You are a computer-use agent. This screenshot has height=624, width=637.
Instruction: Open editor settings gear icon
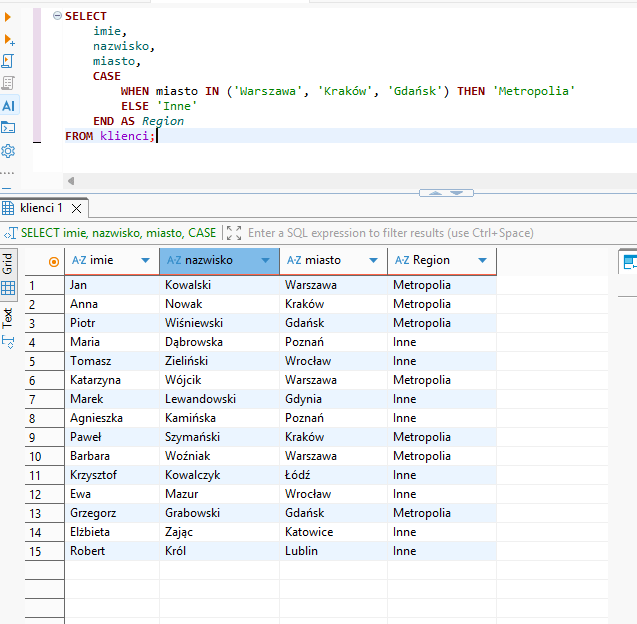(x=8, y=150)
